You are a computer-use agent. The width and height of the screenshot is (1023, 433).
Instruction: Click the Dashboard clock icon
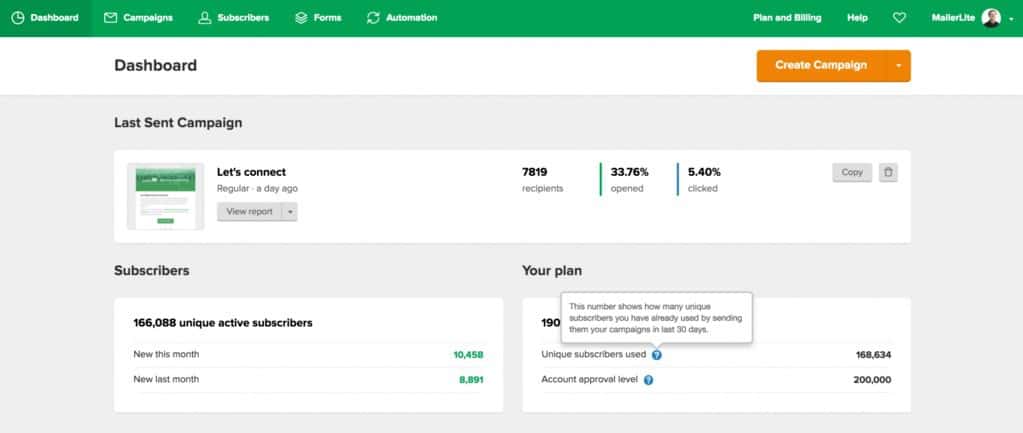pos(18,18)
